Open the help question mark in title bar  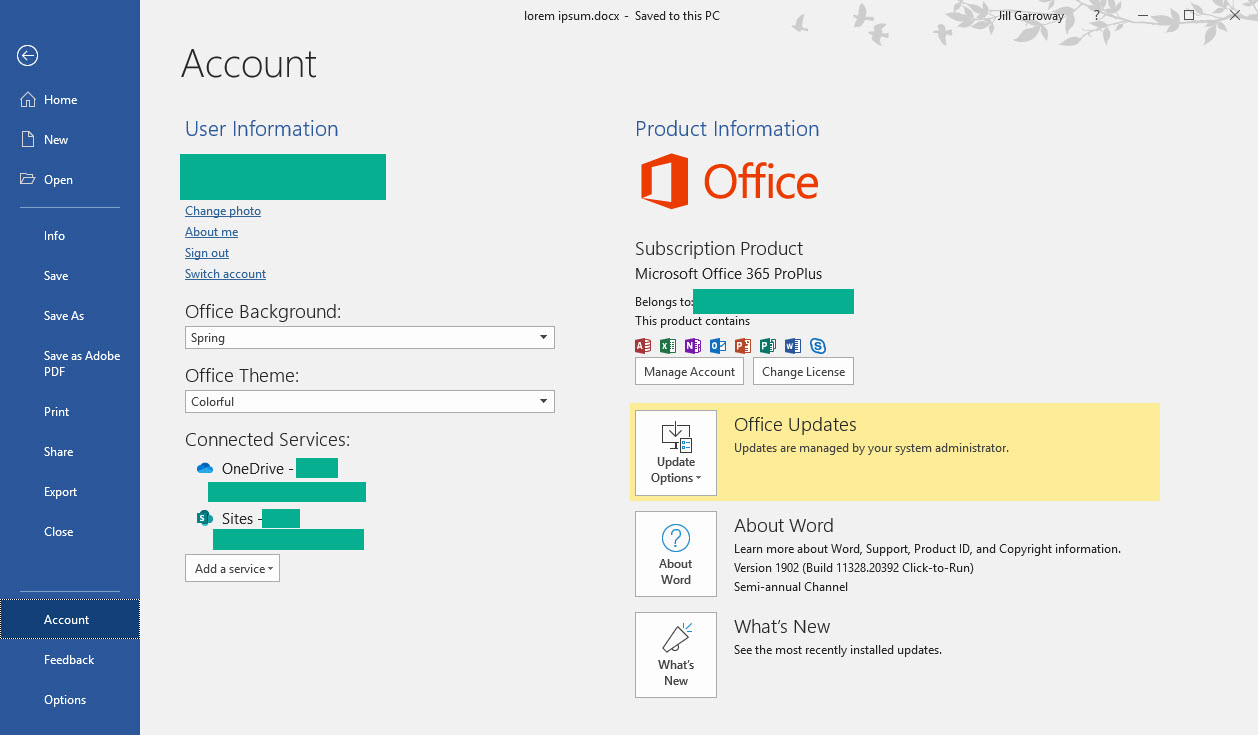(x=1097, y=16)
